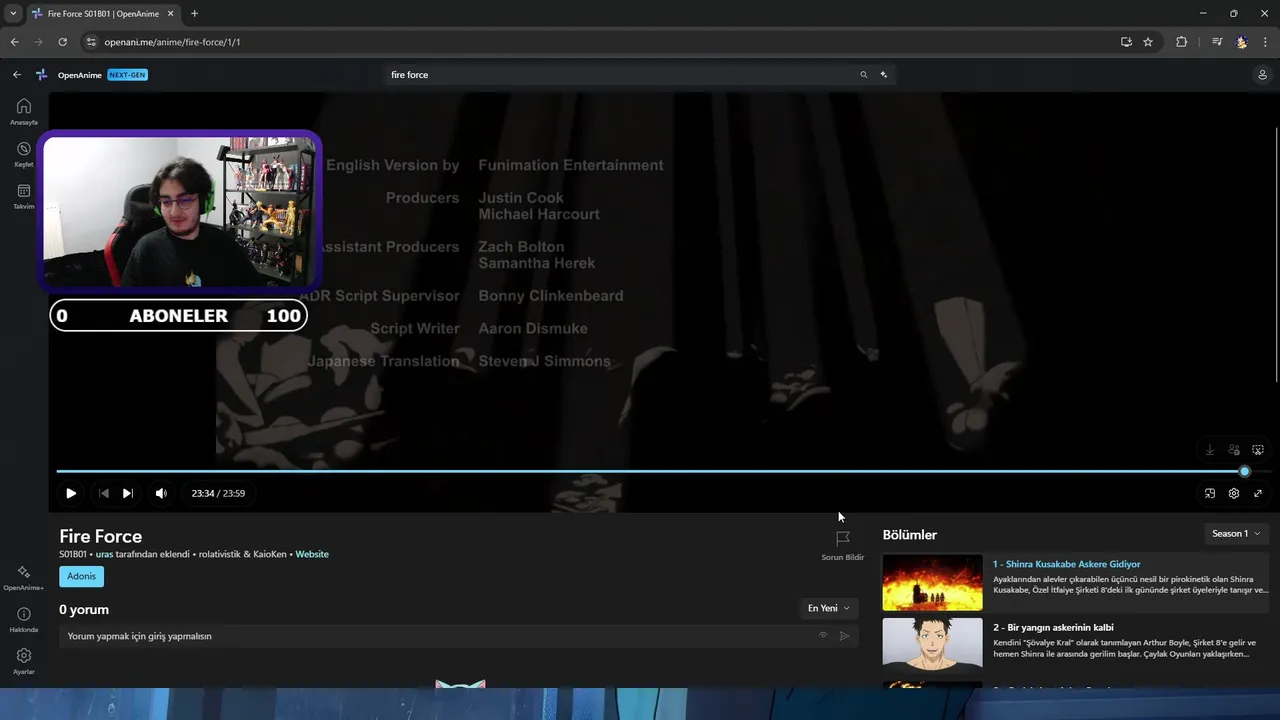Viewport: 1280px width, 720px height.
Task: Open Chrome profile avatar
Action: tap(1241, 42)
